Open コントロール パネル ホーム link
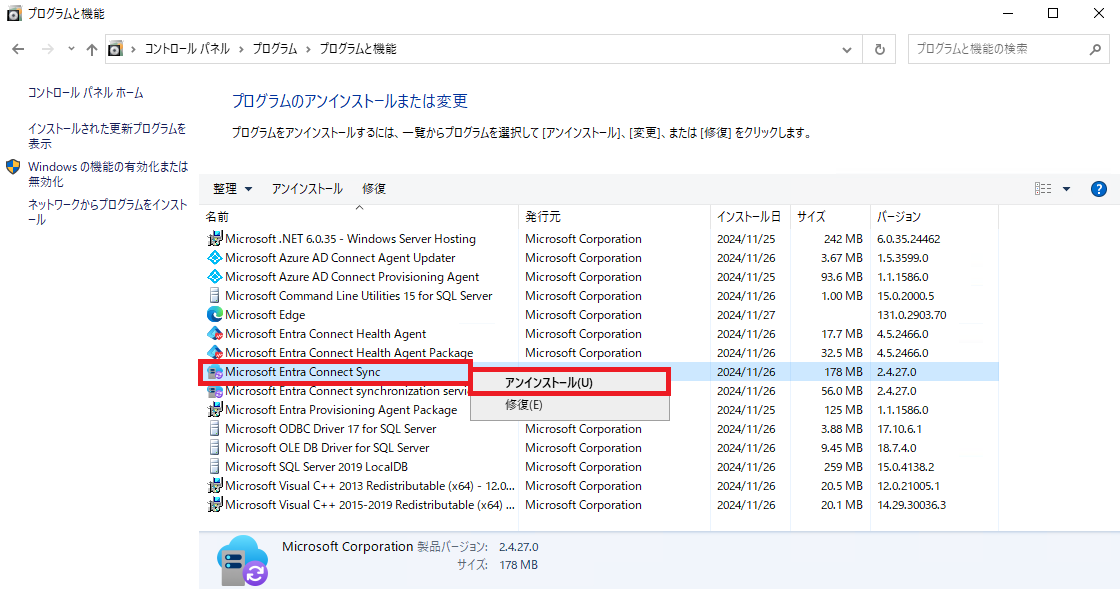This screenshot has height=589, width=1120. click(x=86, y=93)
